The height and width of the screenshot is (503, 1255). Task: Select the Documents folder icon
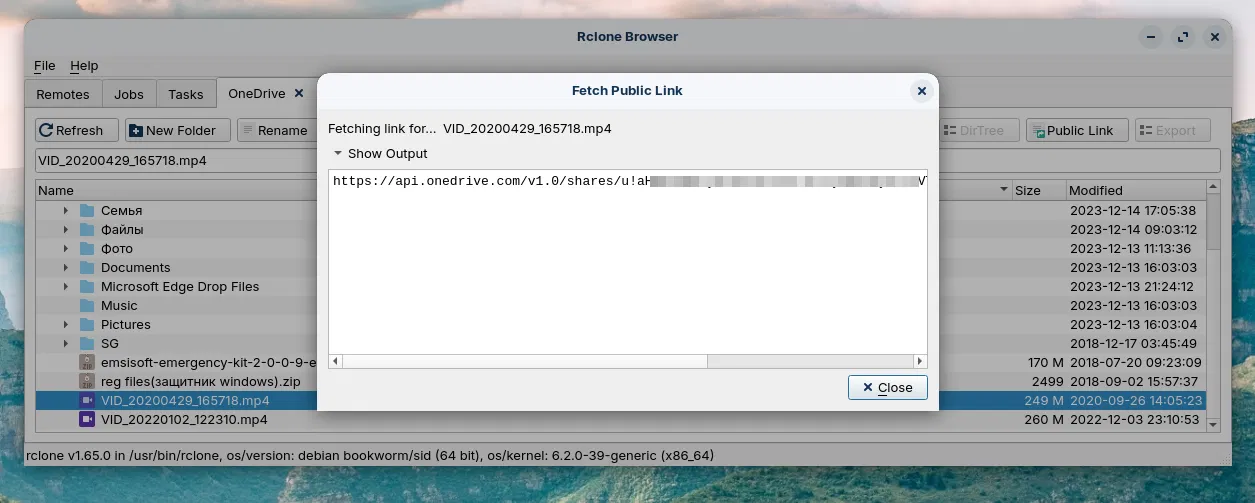tap(87, 268)
